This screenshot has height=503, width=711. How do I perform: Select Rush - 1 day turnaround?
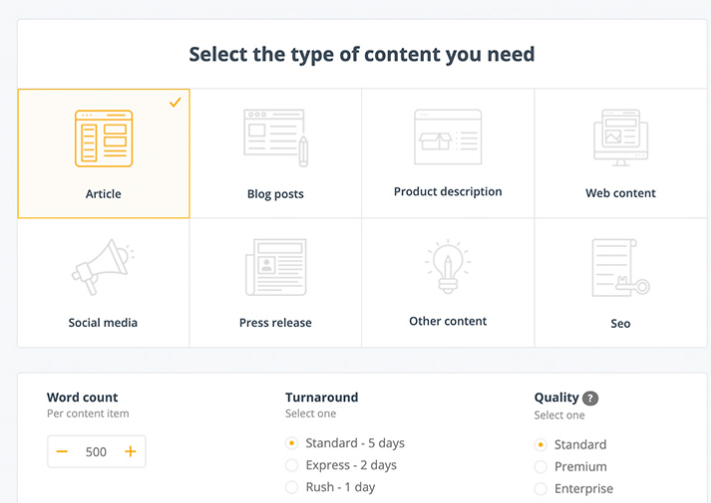(292, 487)
